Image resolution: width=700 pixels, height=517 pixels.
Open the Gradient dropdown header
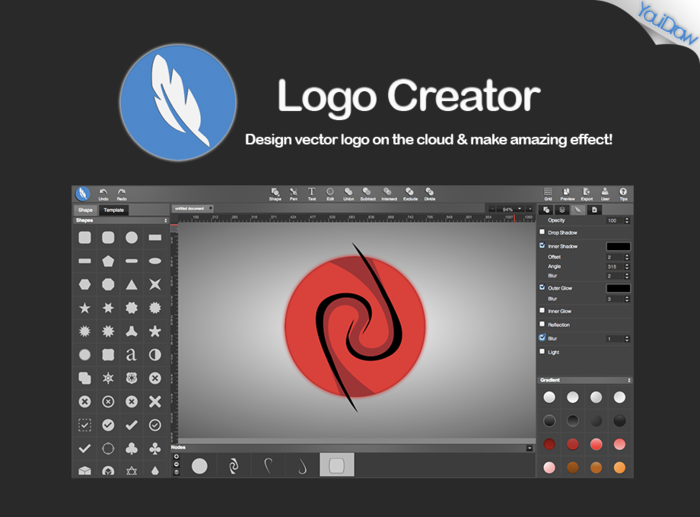point(585,380)
